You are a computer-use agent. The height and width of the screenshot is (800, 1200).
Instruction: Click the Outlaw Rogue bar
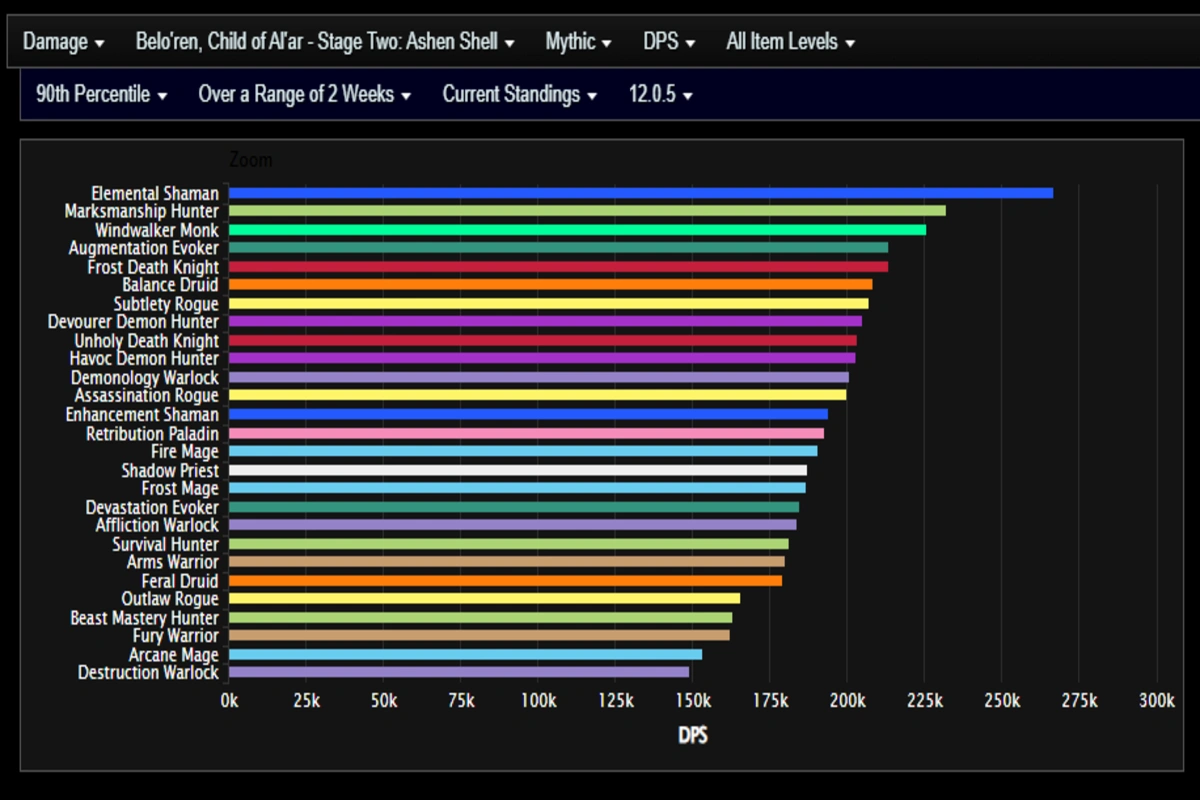click(485, 598)
